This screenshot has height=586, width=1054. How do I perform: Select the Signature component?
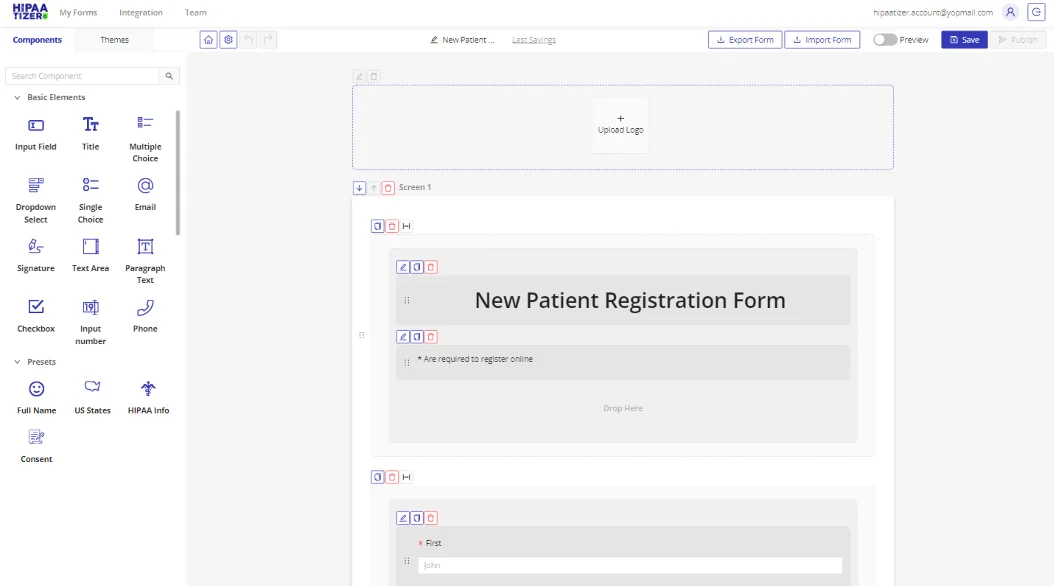tap(35, 254)
